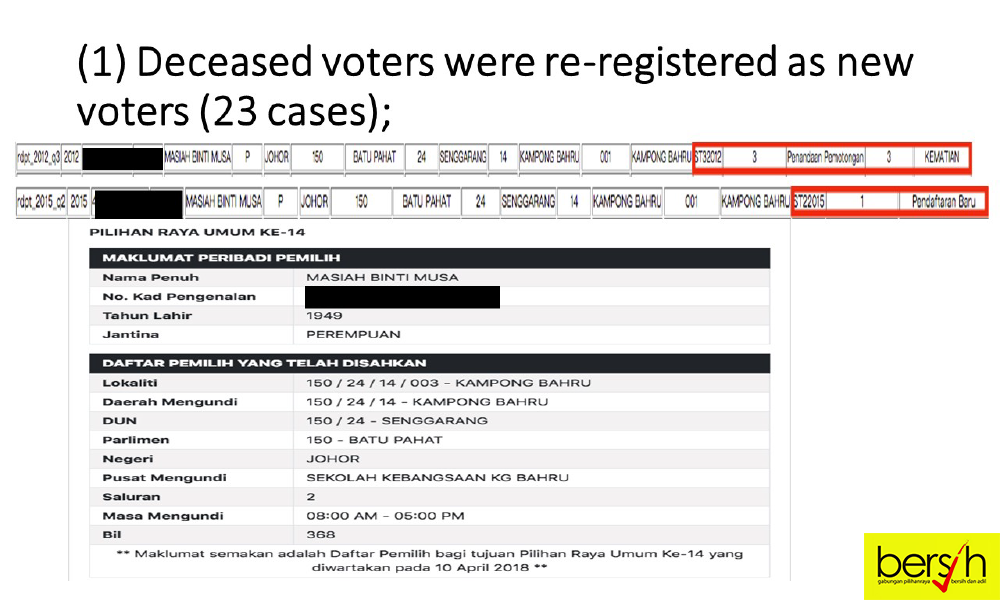Select the rdpt_2012_q3 cell
The height and width of the screenshot is (600, 1000).
[x=38, y=158]
